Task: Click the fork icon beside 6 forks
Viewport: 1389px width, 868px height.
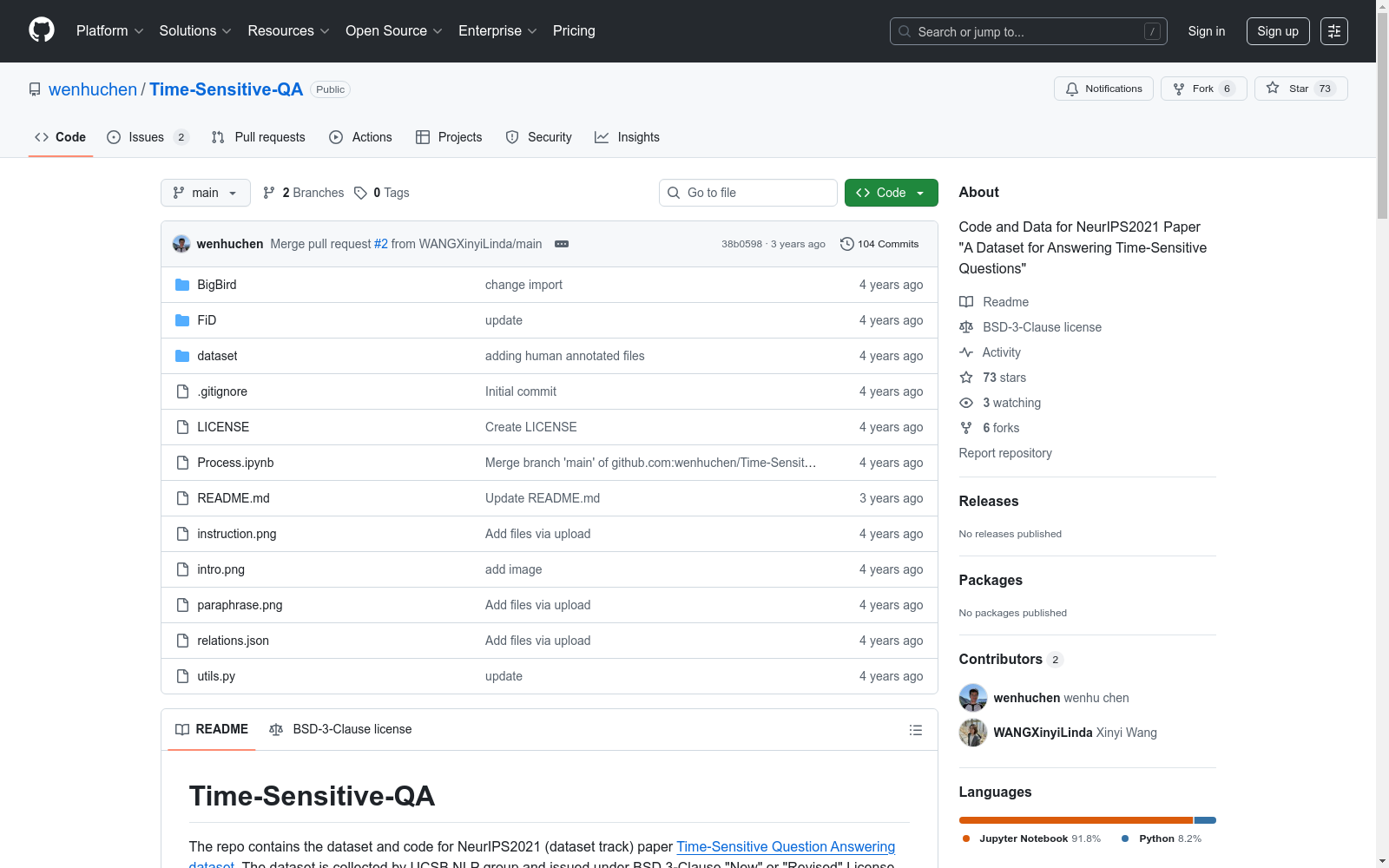Action: coord(966,428)
